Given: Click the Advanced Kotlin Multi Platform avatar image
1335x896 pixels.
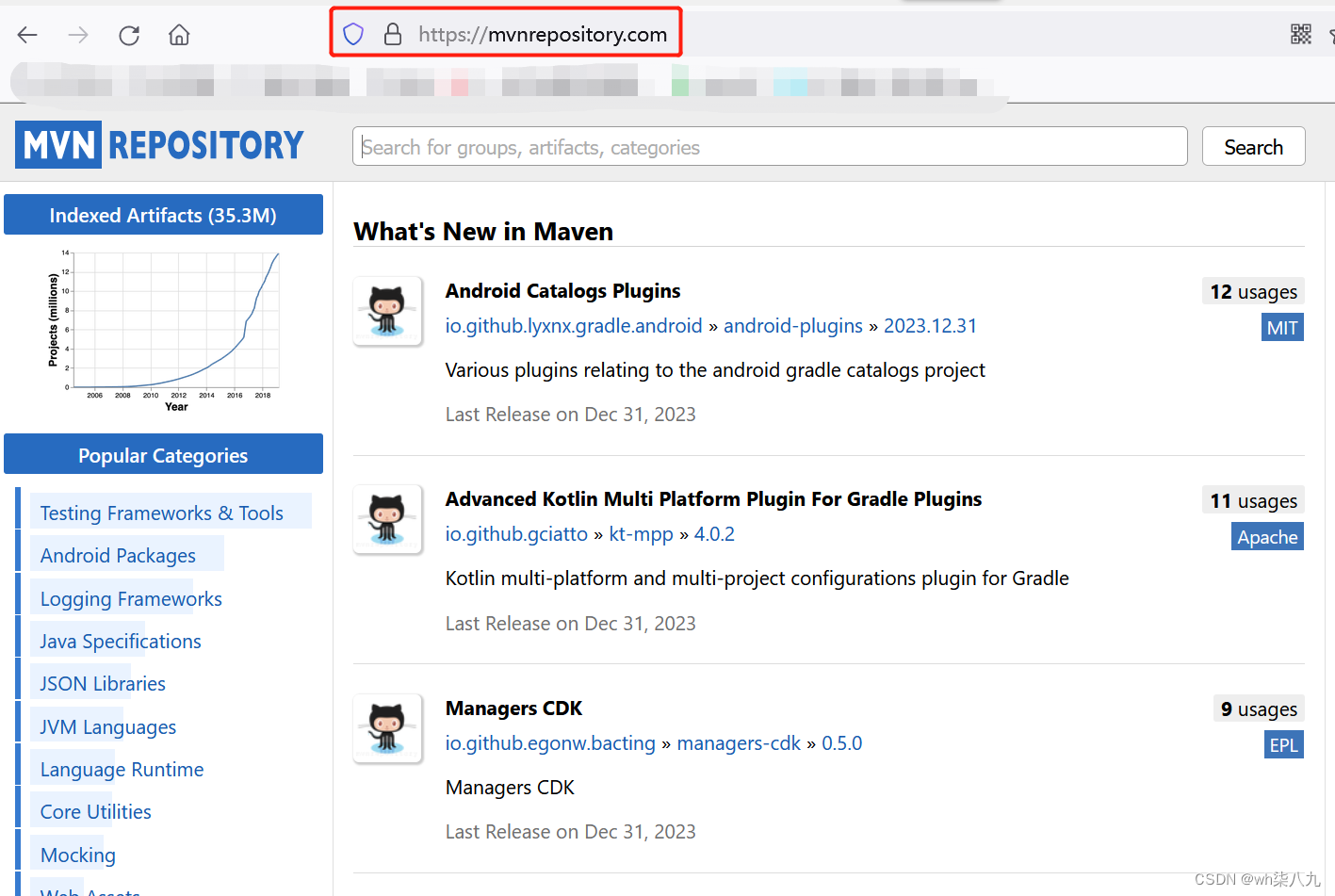Looking at the screenshot, I should (387, 519).
